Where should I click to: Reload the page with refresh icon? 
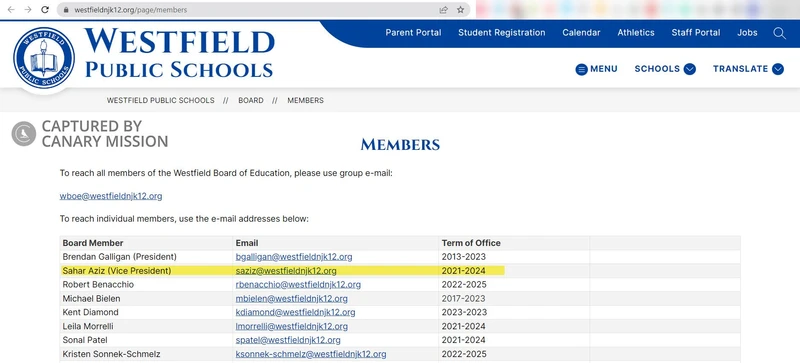45,10
